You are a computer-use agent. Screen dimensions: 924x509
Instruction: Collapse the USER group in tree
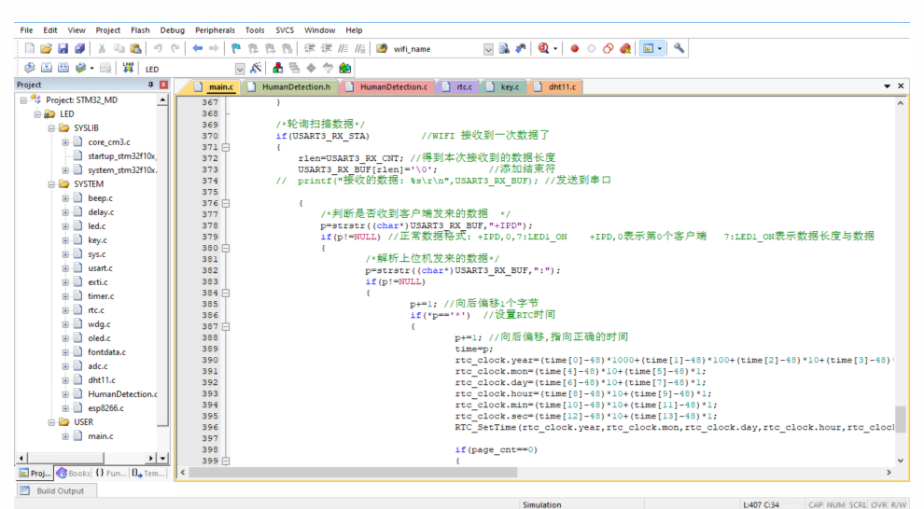(51, 422)
